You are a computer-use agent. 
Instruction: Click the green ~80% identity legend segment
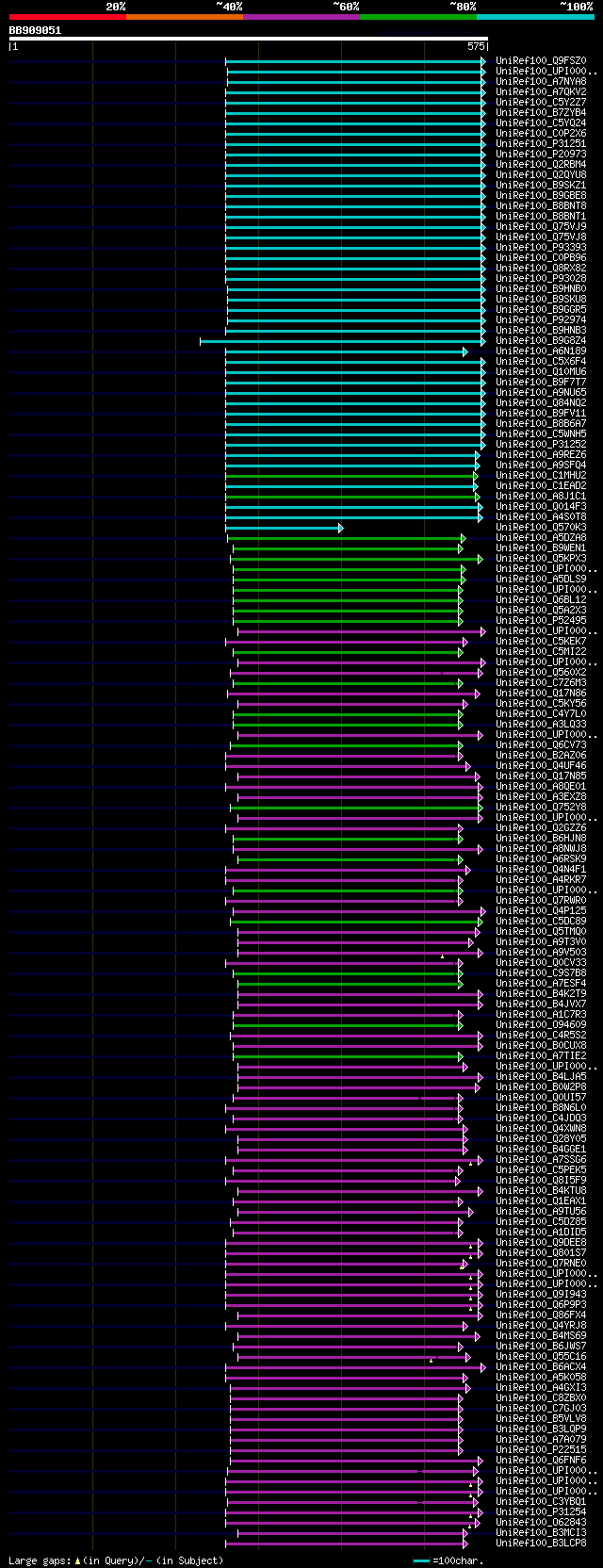(x=417, y=17)
